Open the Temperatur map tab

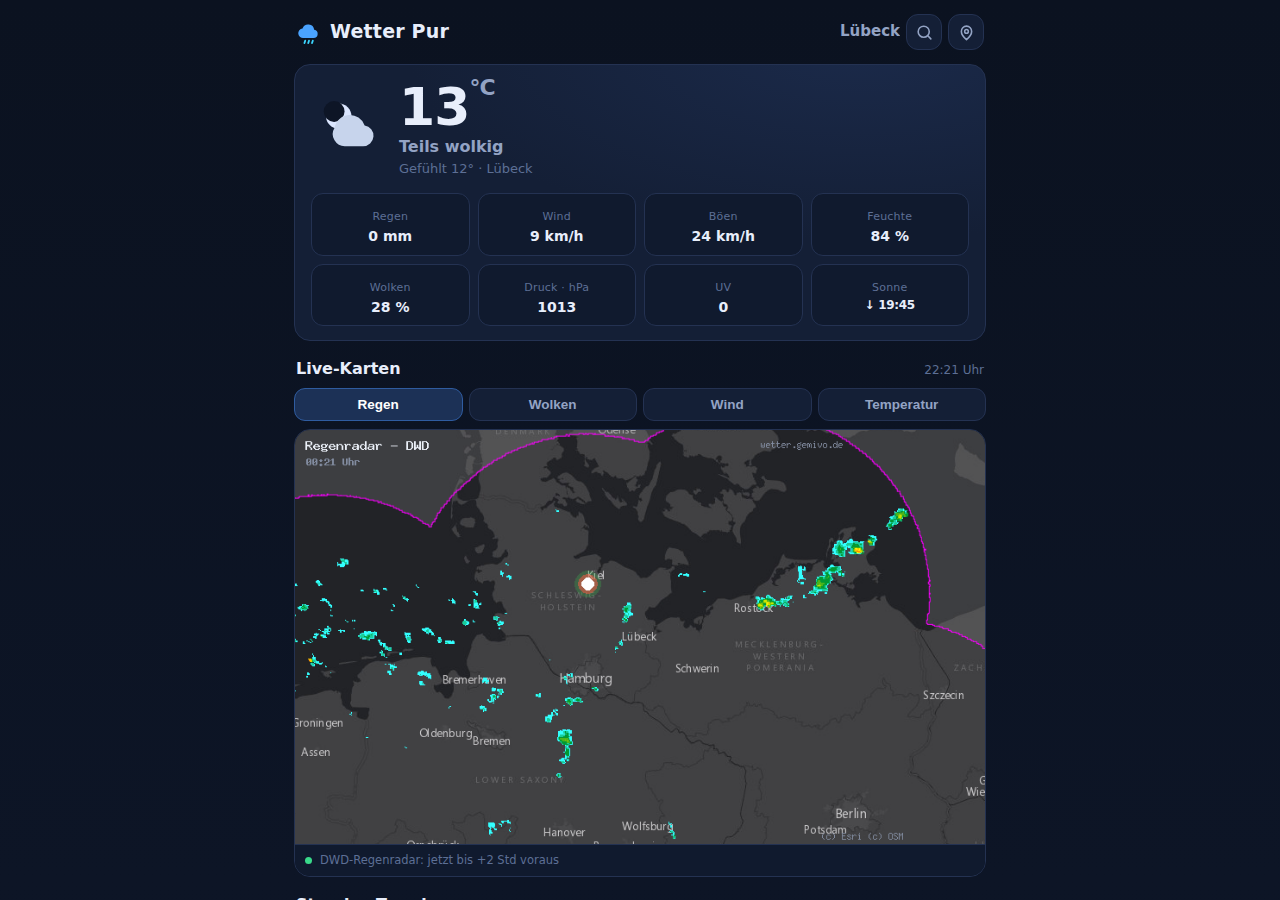click(902, 405)
